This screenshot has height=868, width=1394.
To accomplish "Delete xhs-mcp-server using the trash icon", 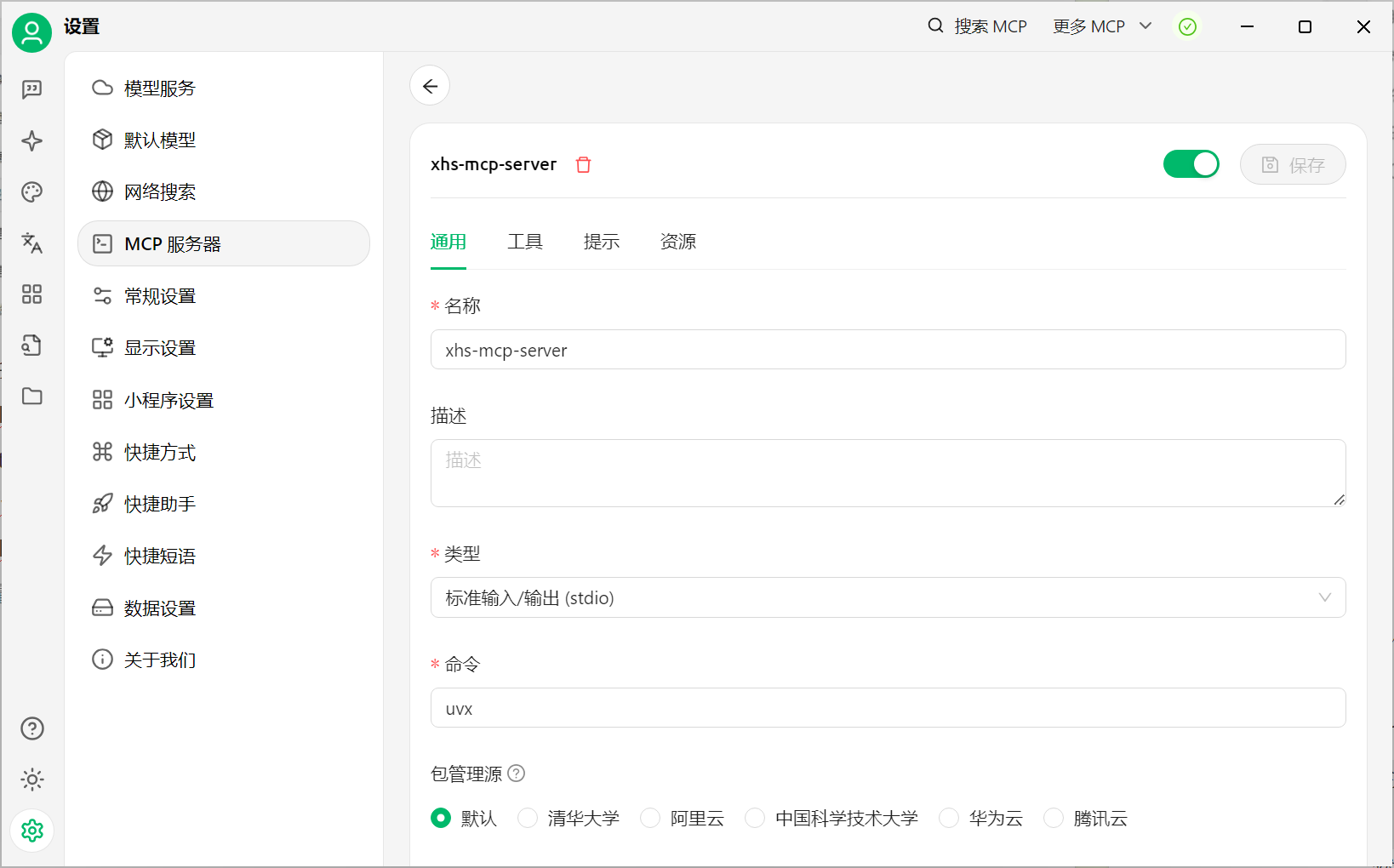I will pos(584,164).
